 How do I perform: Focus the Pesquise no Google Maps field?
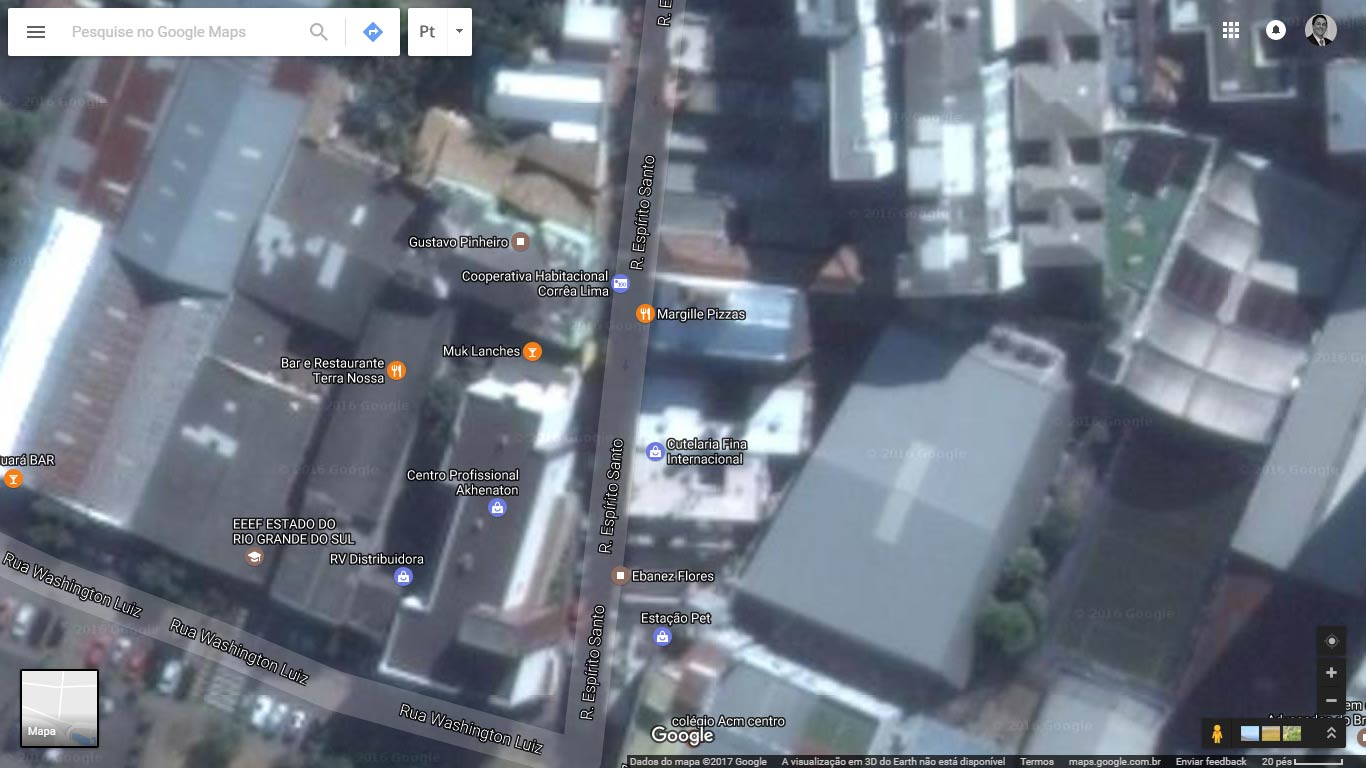click(x=180, y=32)
